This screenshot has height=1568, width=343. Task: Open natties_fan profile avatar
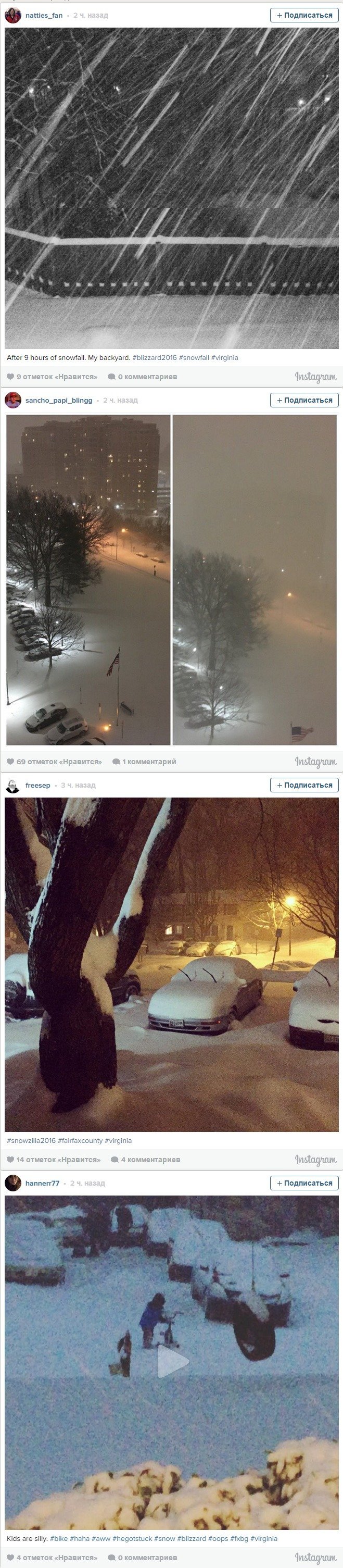click(13, 15)
